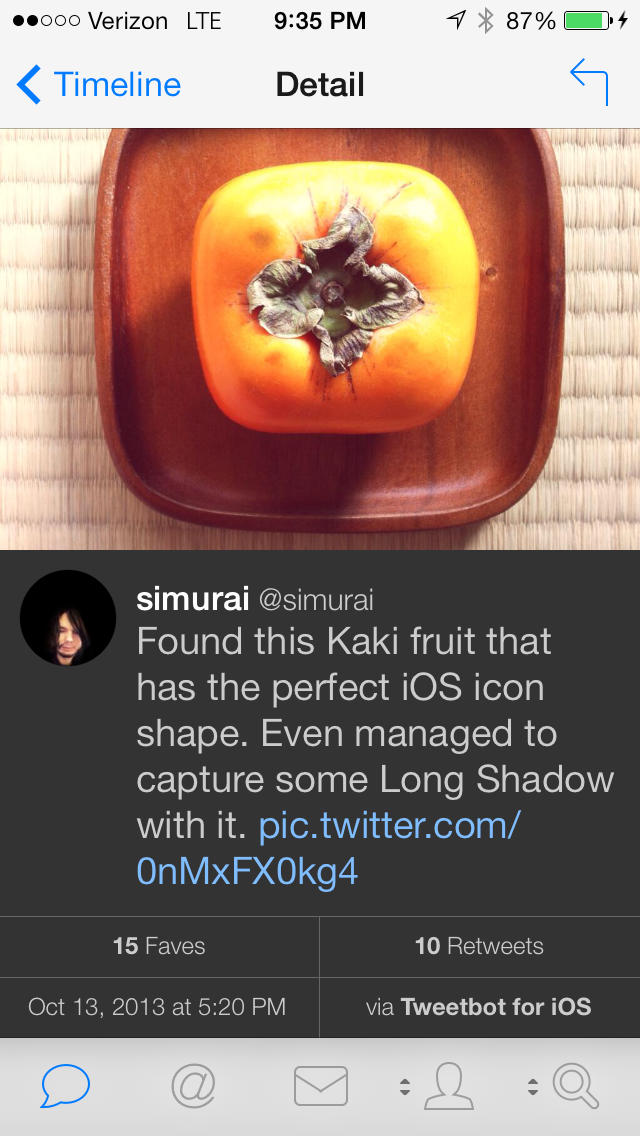The image size is (640, 1136).
Task: Open the Search magnifier tab
Action: click(576, 1086)
